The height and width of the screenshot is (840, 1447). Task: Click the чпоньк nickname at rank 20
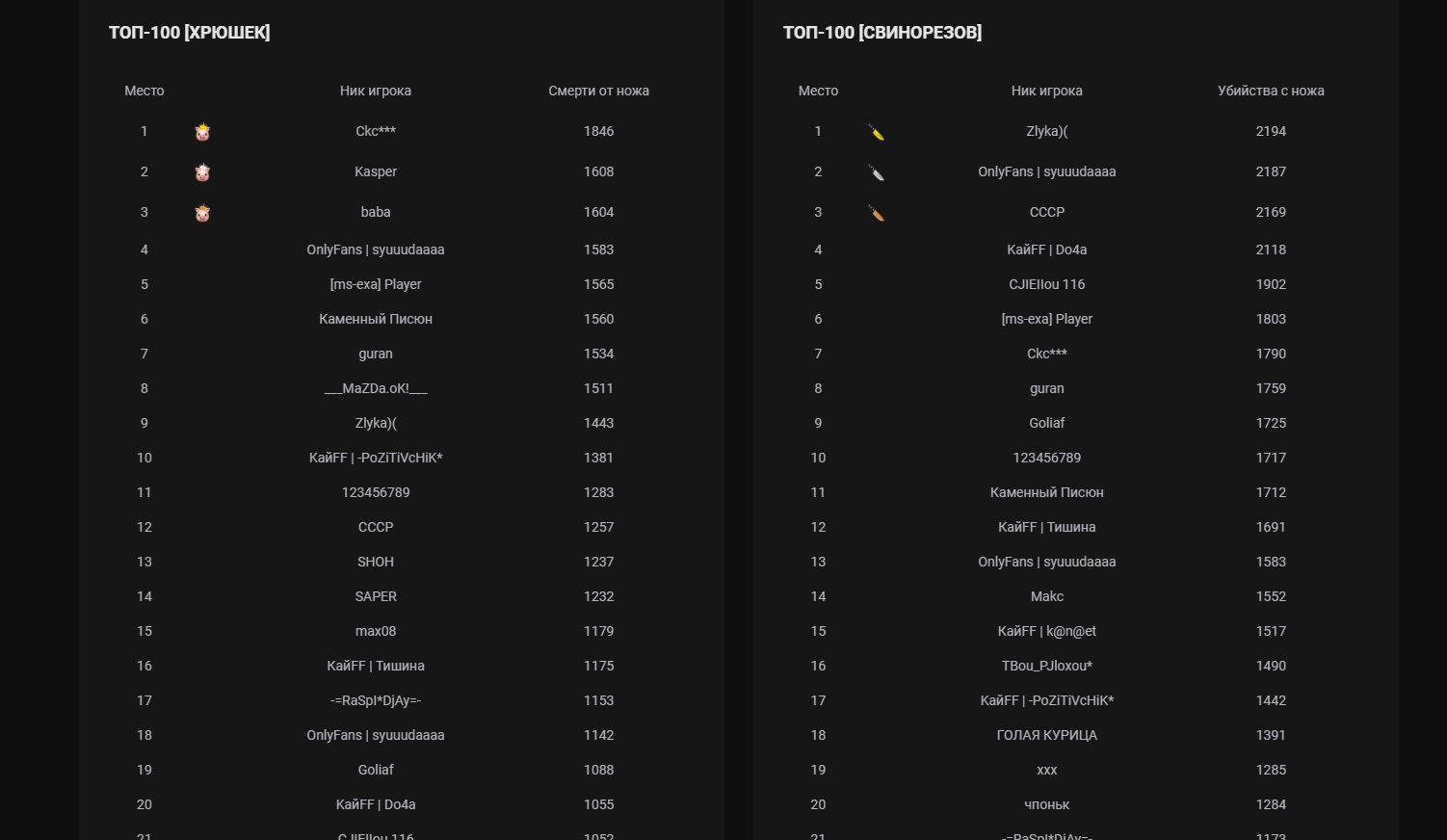pos(1046,804)
